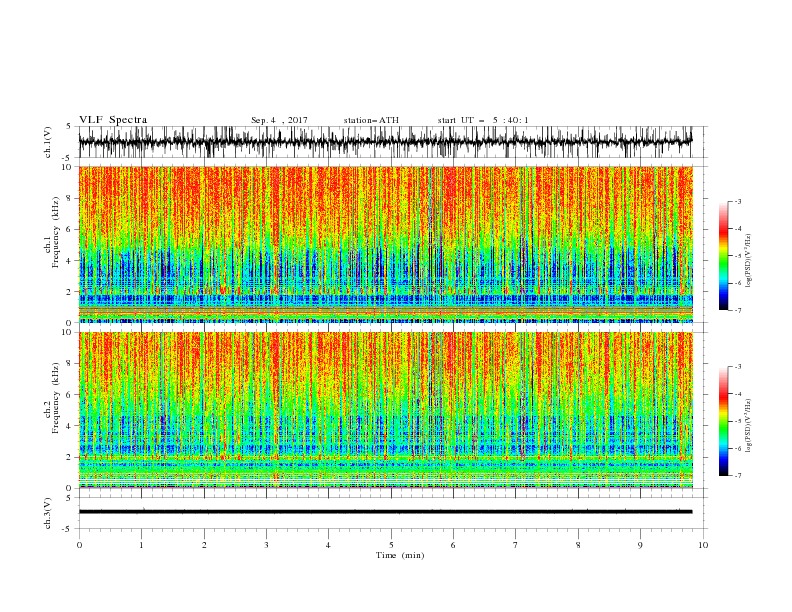Click the "5" tick of ch.1(V) axis

[70, 127]
